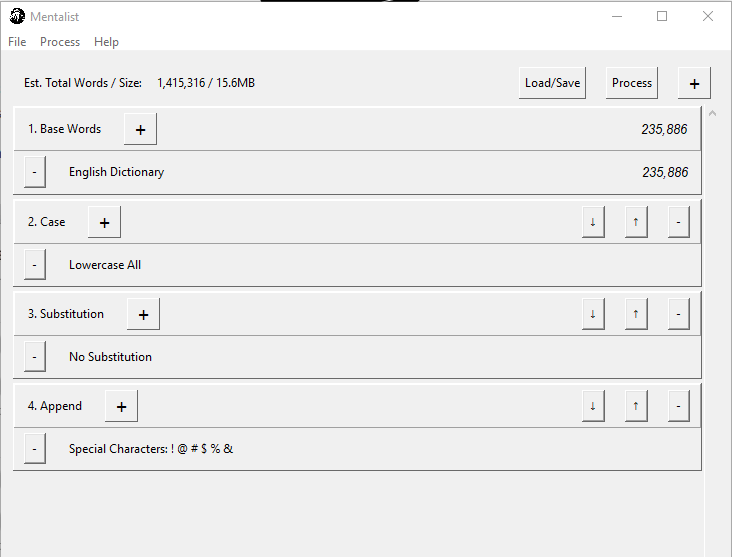Remove the Special Characters append entry
The height and width of the screenshot is (557, 732).
(34, 449)
